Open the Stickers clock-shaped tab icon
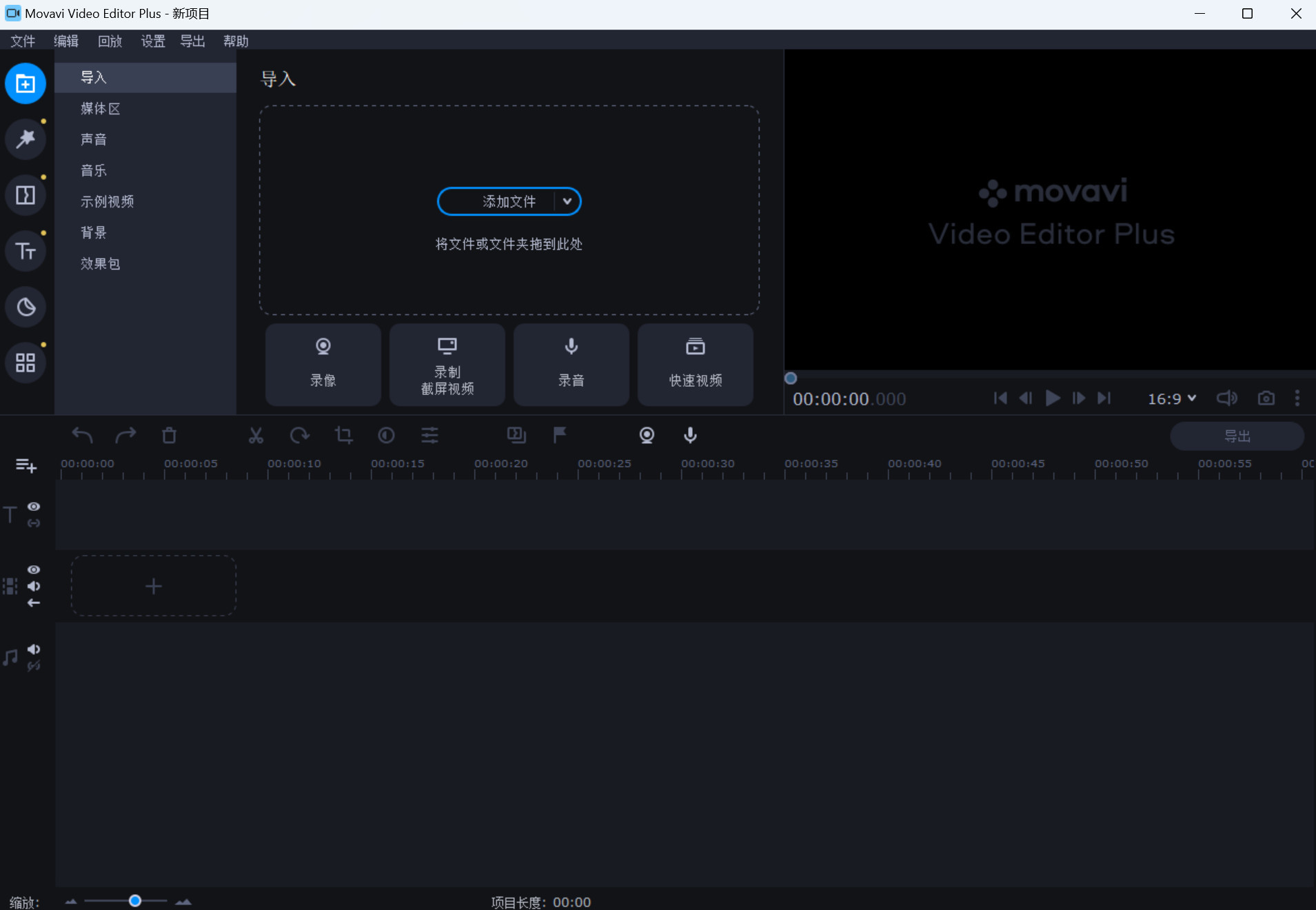 [x=26, y=307]
